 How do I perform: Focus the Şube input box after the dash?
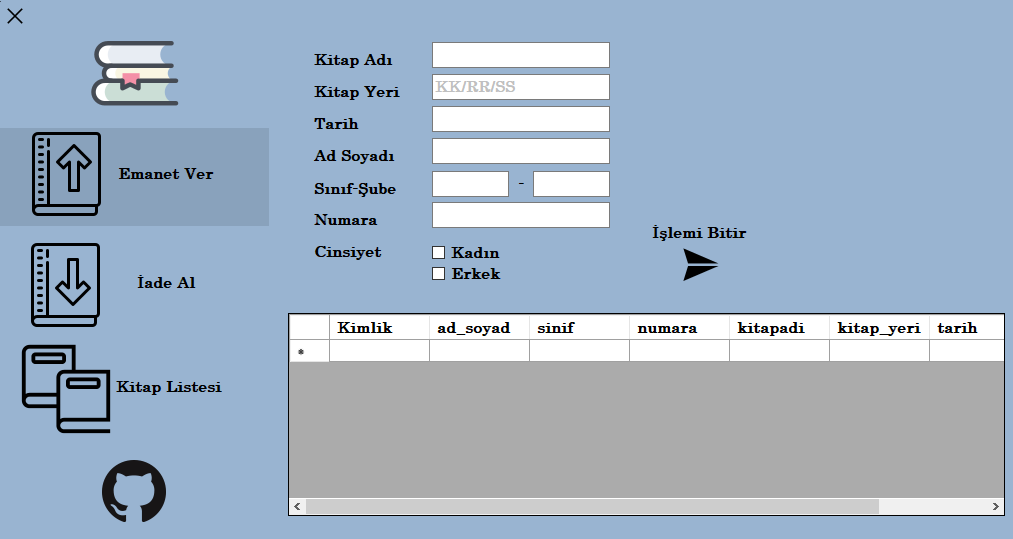[571, 184]
